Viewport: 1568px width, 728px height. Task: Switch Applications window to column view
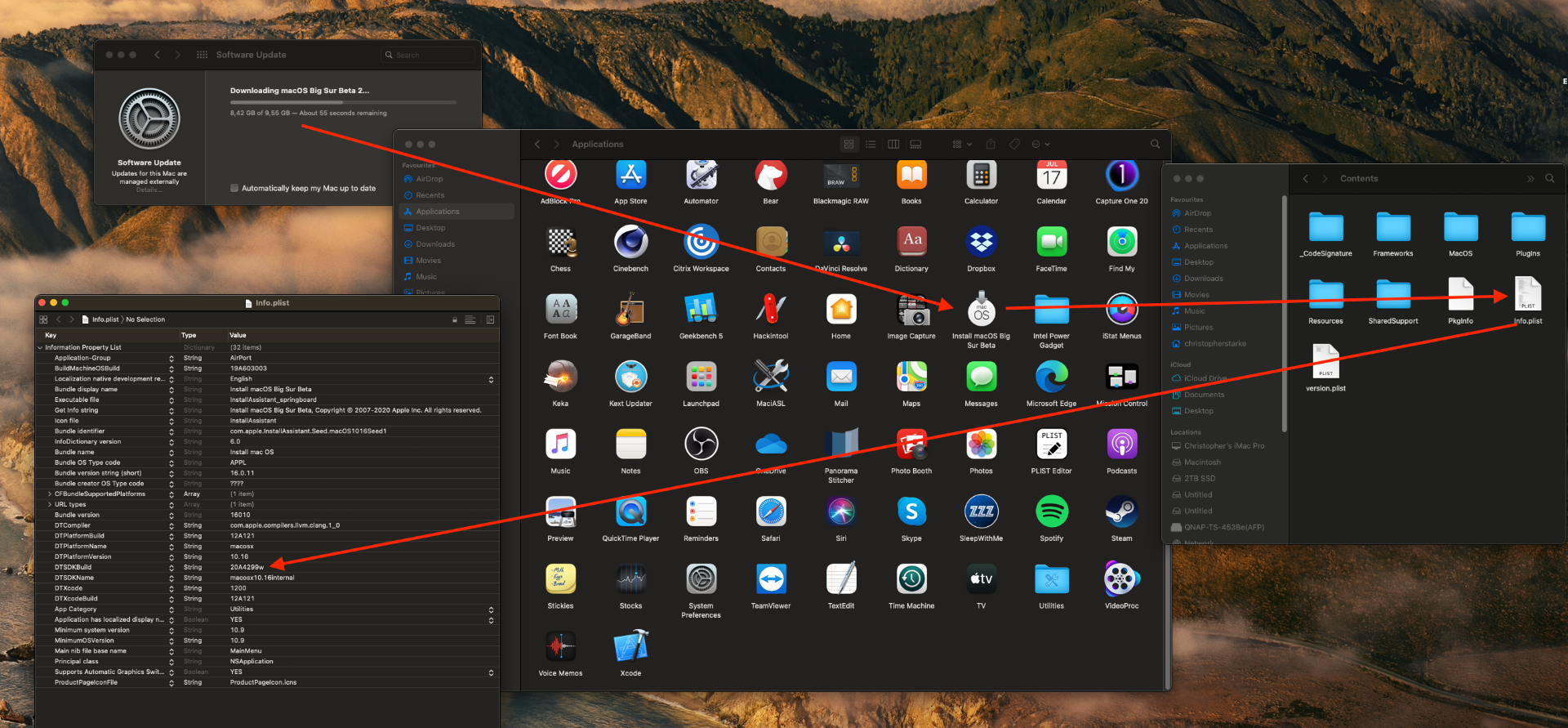pyautogui.click(x=893, y=145)
